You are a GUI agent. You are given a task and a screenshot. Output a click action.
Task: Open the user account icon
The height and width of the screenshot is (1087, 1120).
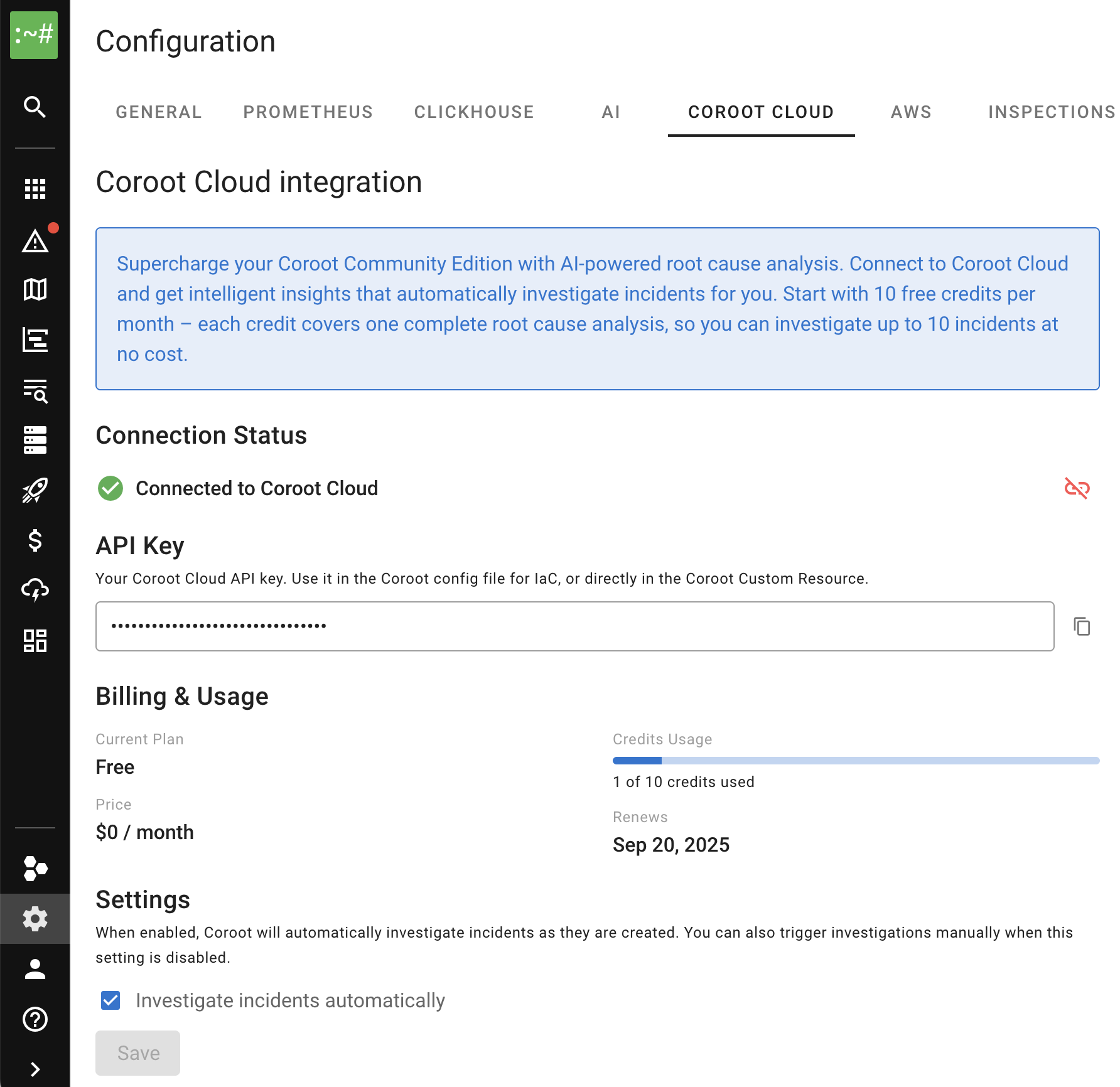[x=35, y=969]
